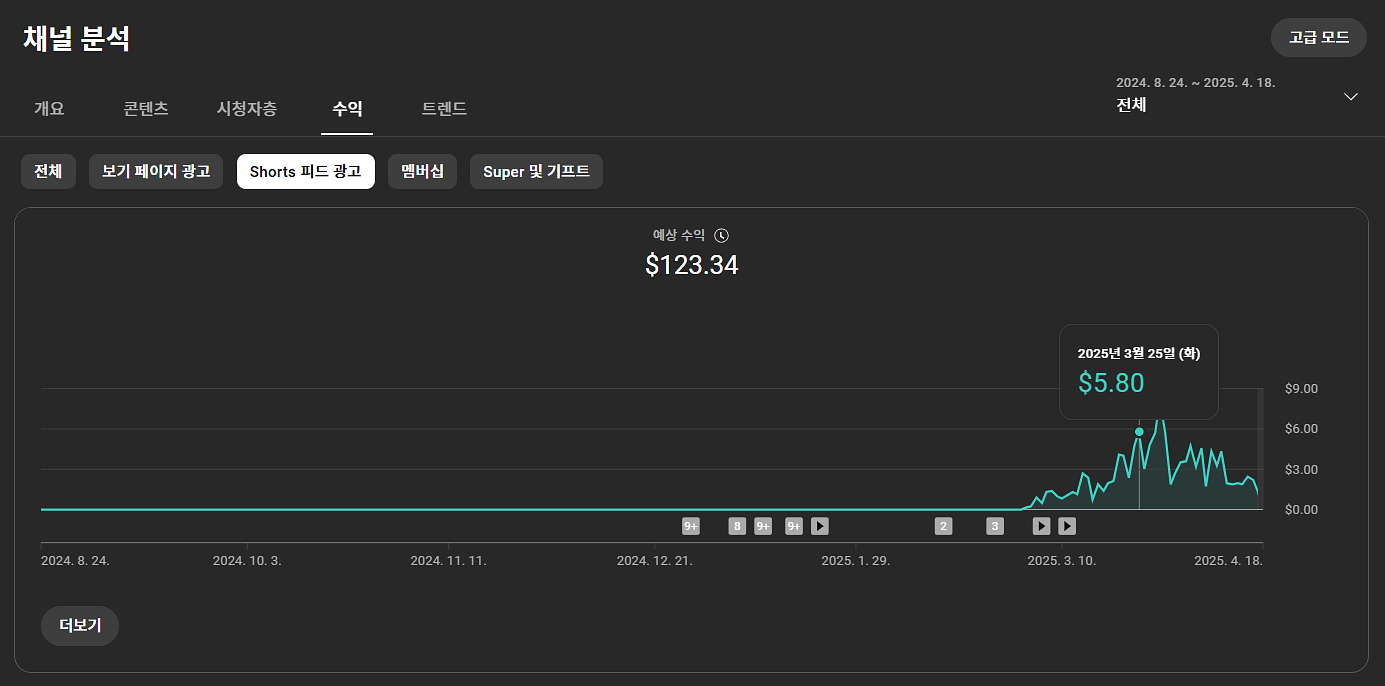Open the 시청자층 tab

[x=247, y=109]
